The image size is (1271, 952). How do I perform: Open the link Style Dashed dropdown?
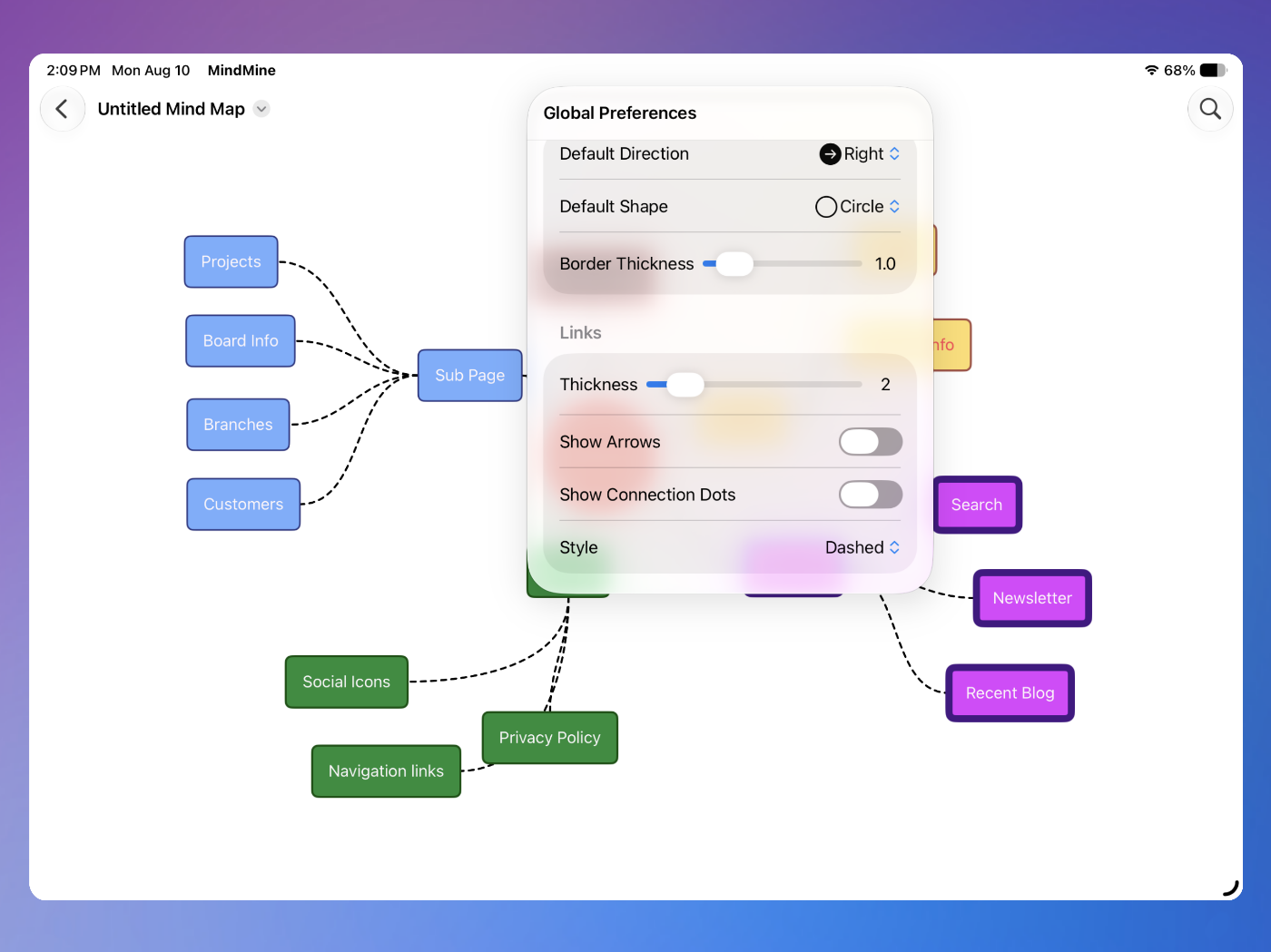862,547
